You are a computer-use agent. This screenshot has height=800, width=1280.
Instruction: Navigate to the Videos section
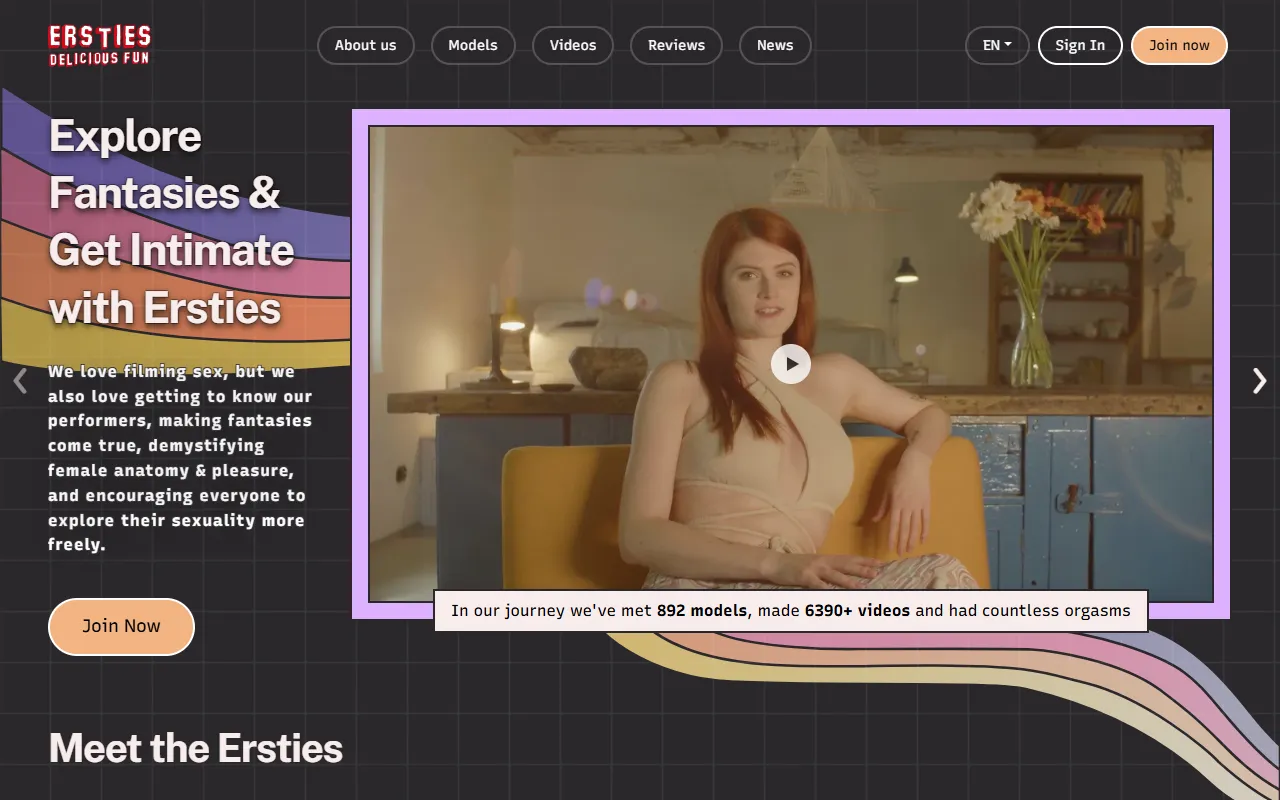573,45
